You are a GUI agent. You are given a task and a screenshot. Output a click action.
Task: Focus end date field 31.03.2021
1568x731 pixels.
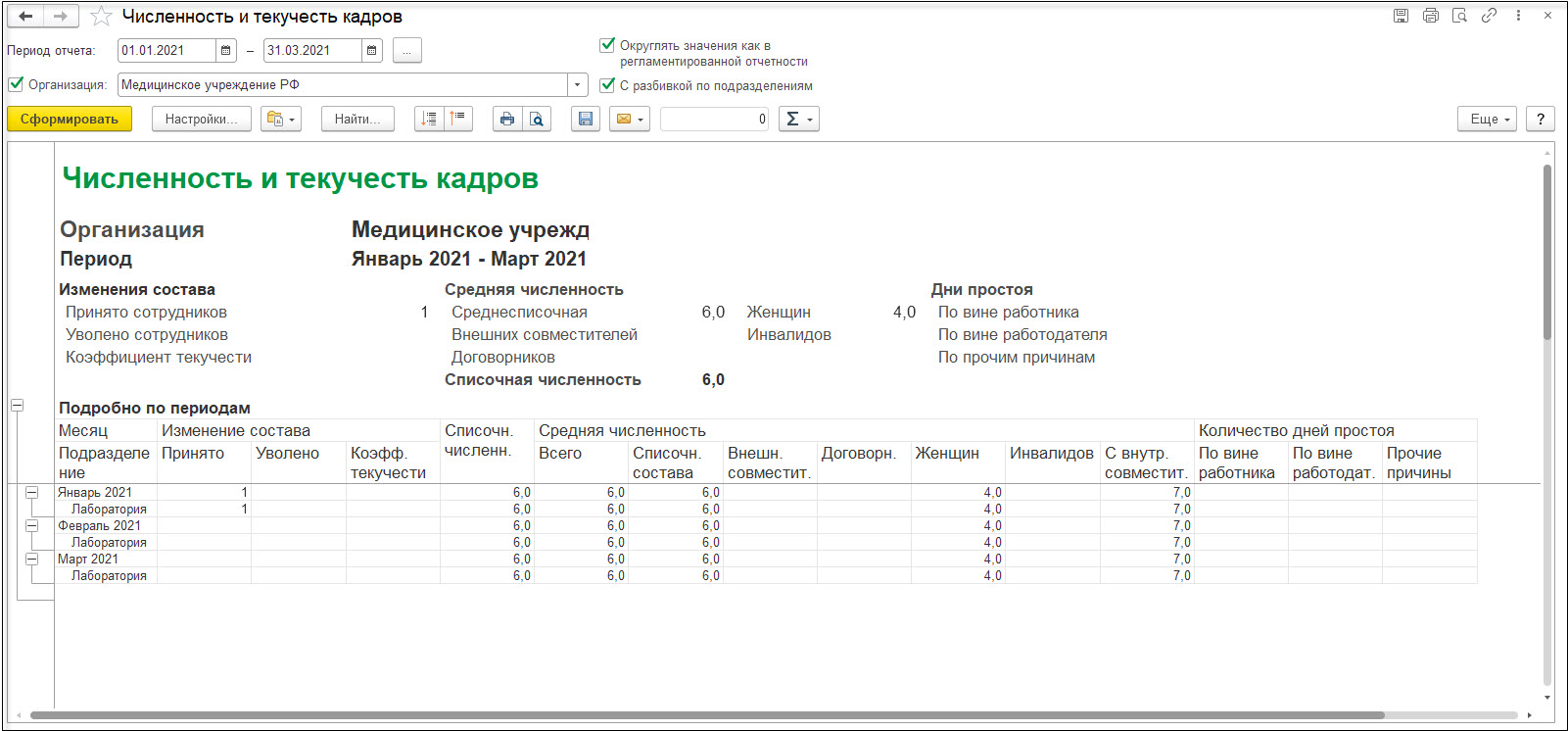click(x=312, y=50)
